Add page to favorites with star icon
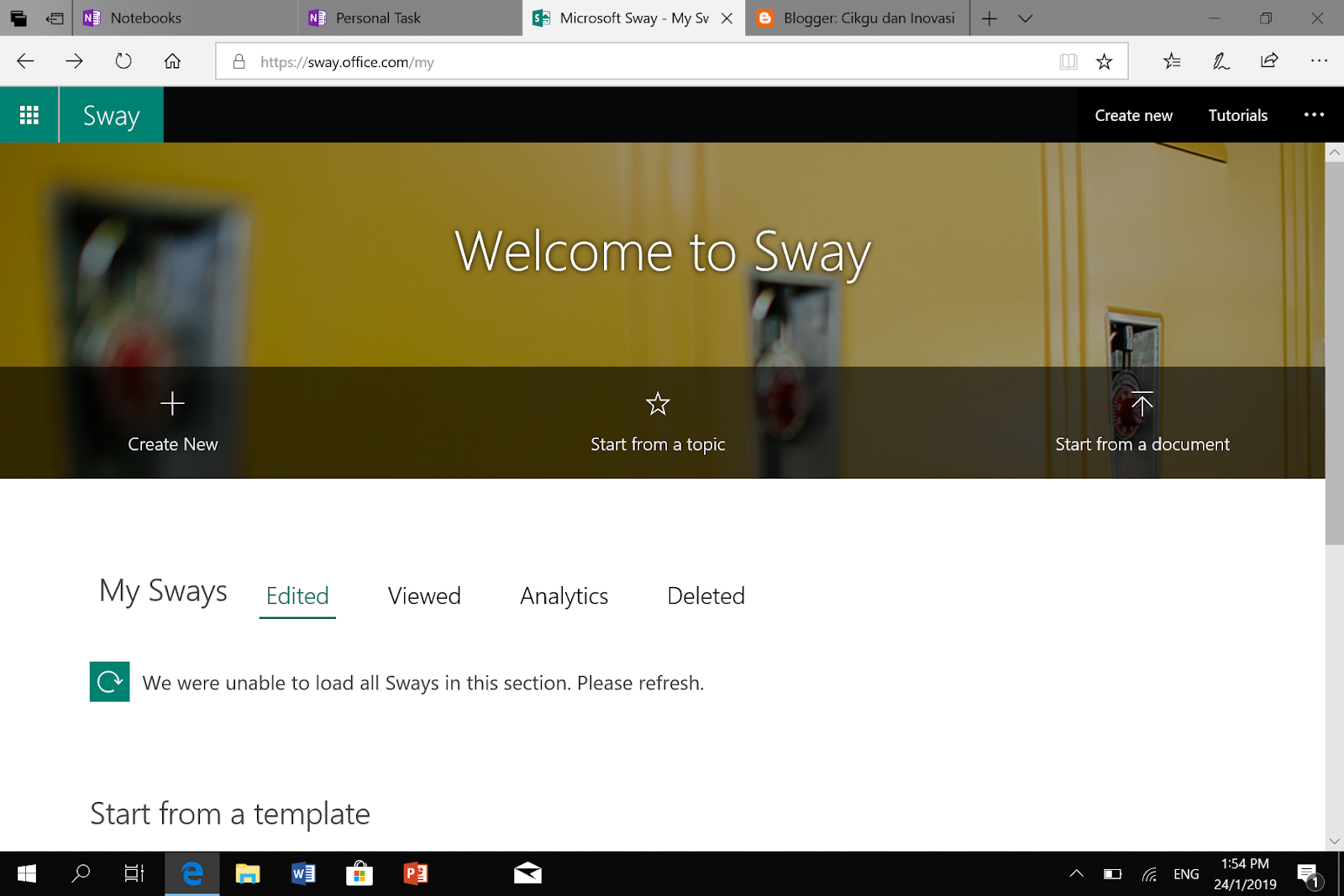The height and width of the screenshot is (896, 1344). (x=1105, y=61)
